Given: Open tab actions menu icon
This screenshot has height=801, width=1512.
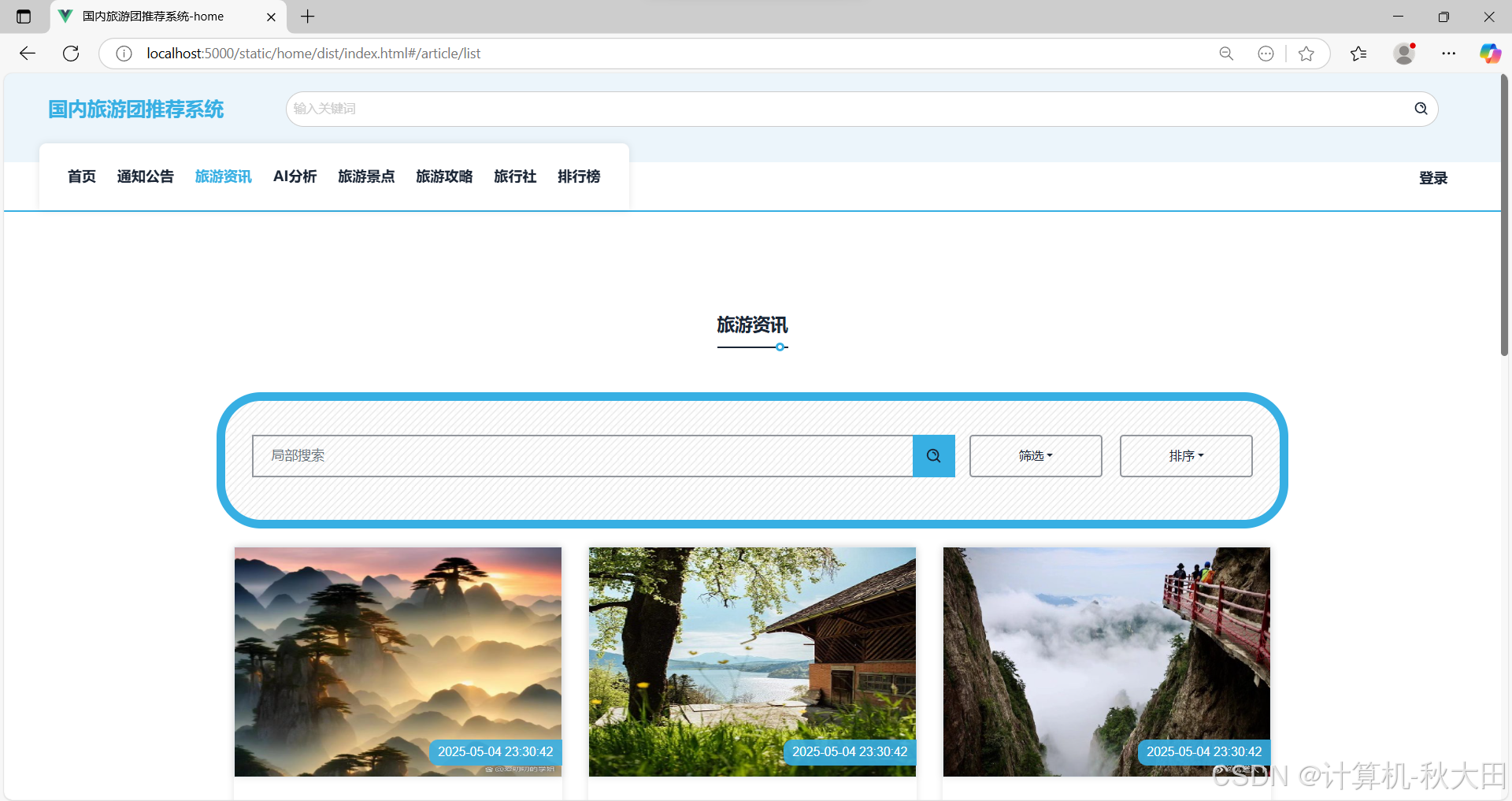Looking at the screenshot, I should 24,17.
